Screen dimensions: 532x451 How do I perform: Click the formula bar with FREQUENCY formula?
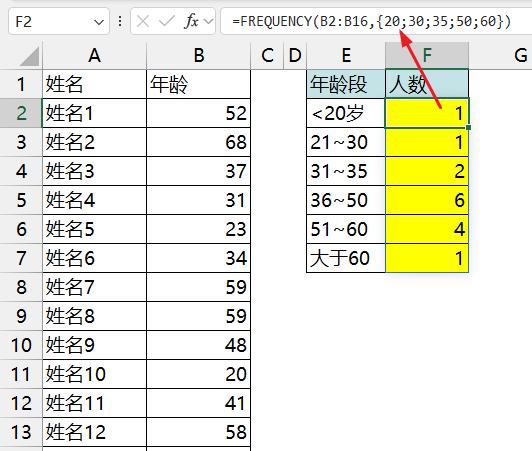pyautogui.click(x=376, y=22)
